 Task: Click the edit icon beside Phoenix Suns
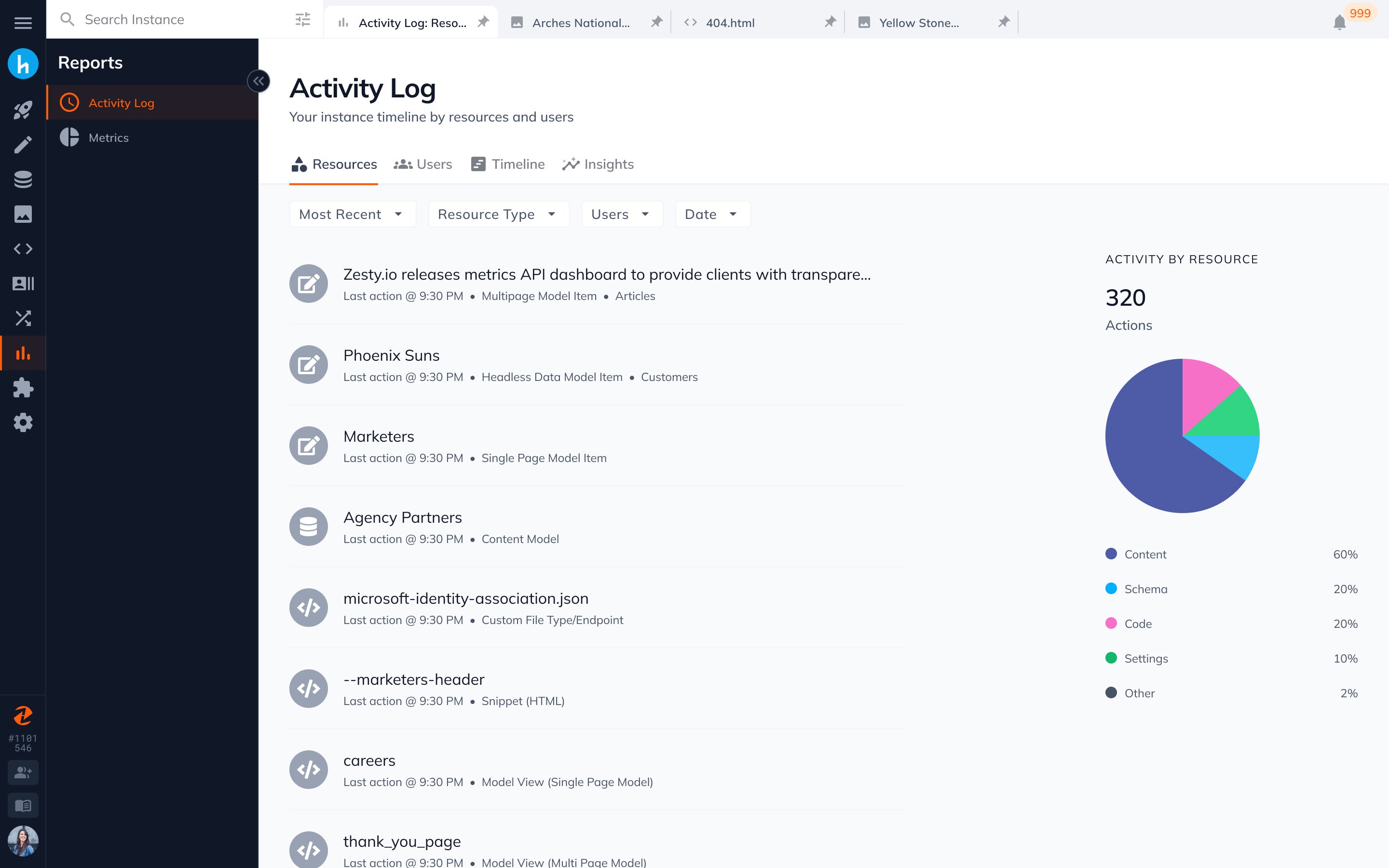[308, 365]
